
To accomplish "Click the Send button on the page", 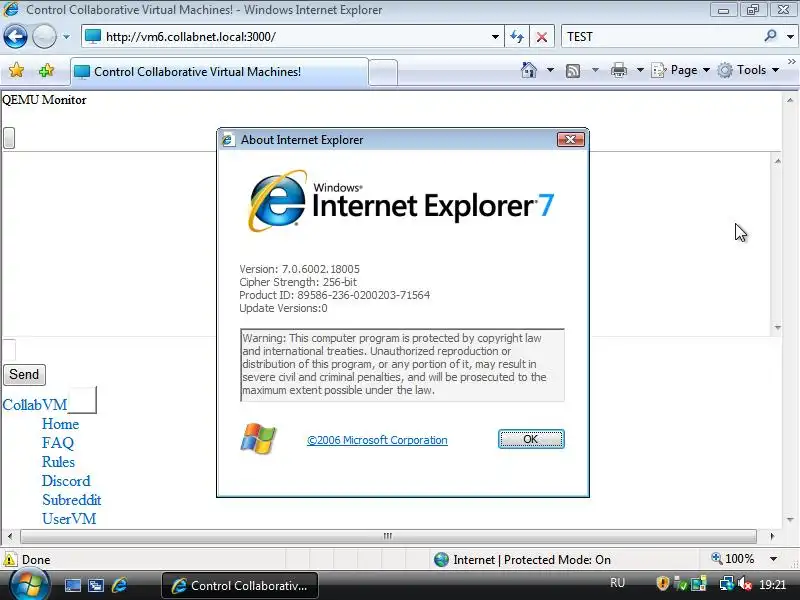I will 24,374.
